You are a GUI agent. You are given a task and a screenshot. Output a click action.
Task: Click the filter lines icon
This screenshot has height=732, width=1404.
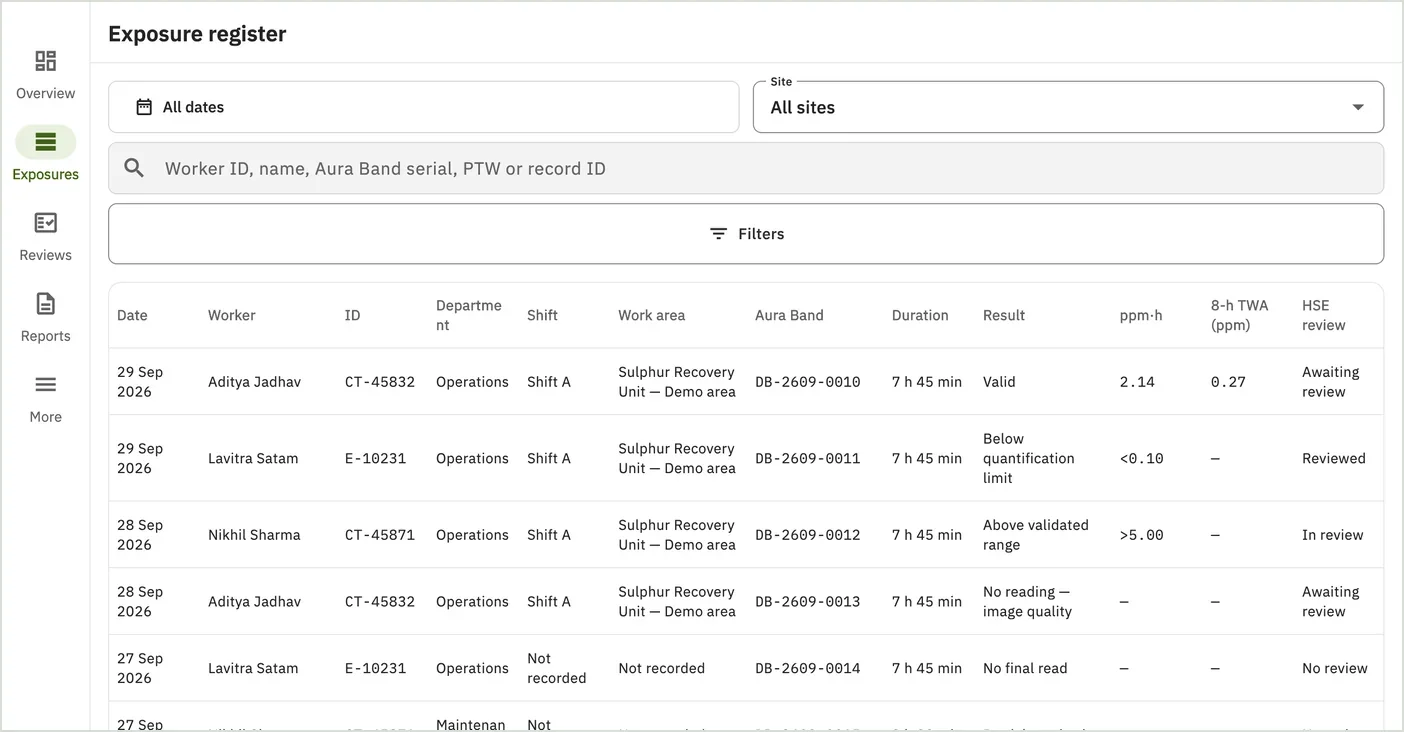click(718, 234)
